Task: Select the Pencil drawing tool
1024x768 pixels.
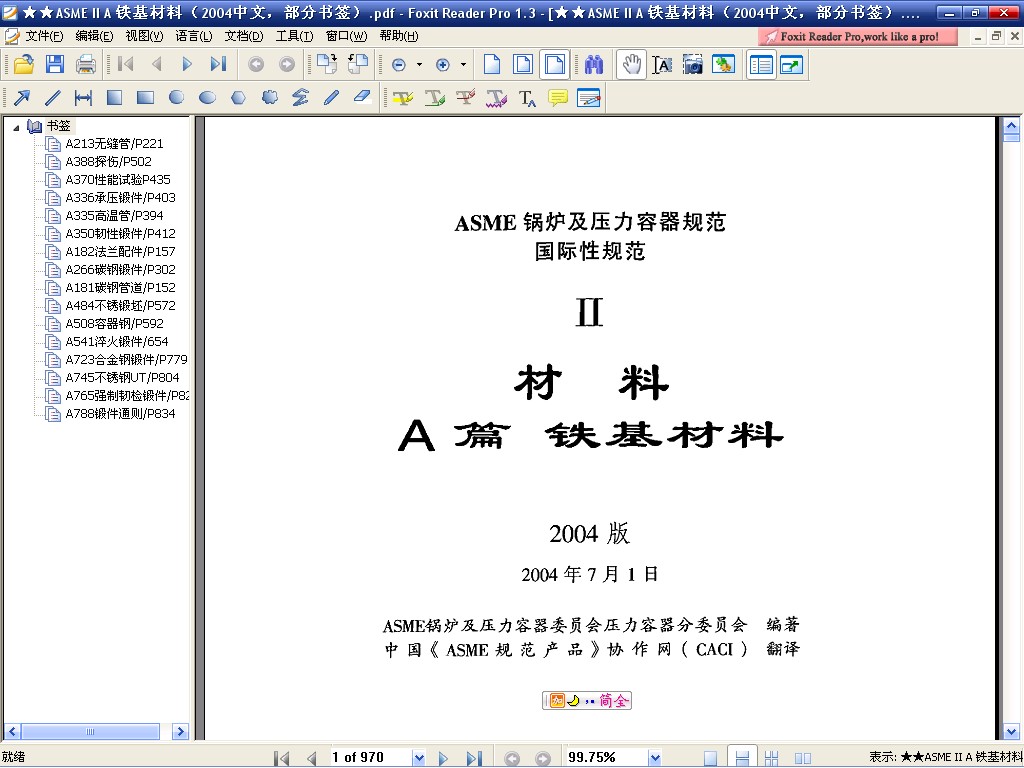Action: [x=331, y=98]
